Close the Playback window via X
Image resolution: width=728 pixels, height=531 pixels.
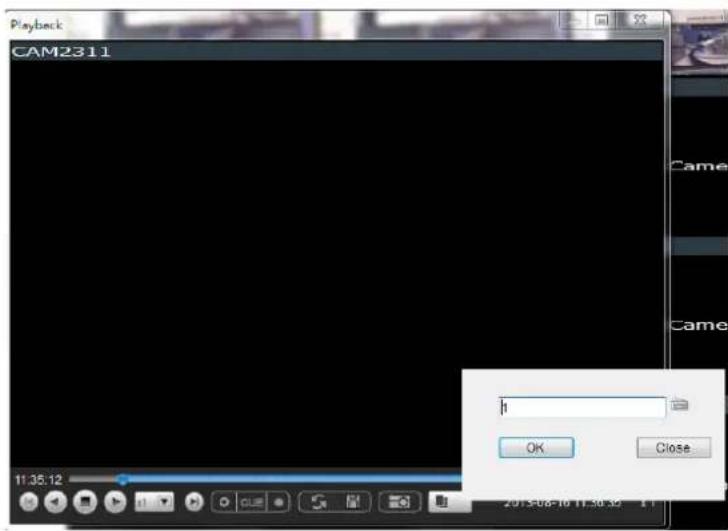click(640, 20)
